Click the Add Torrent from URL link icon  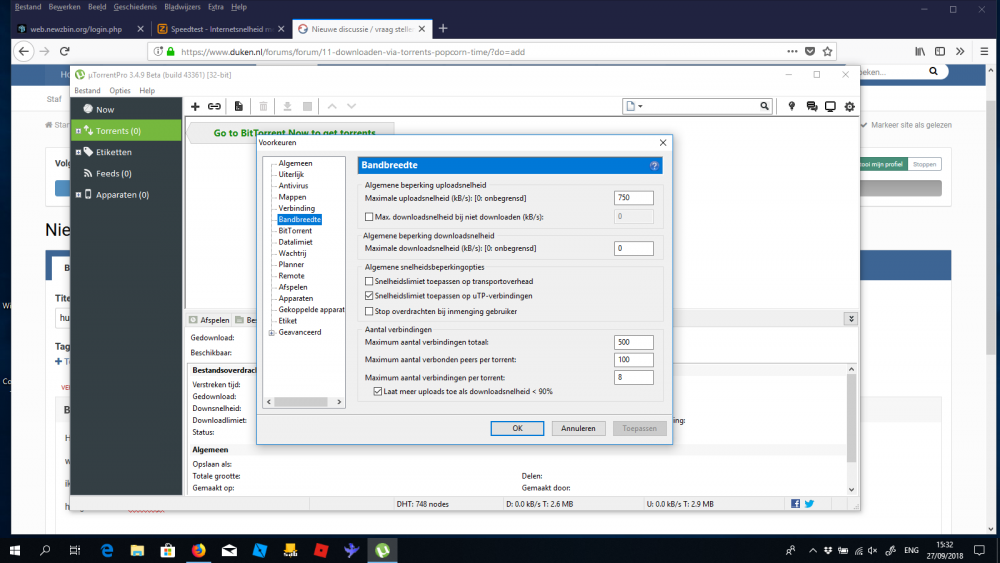(214, 106)
